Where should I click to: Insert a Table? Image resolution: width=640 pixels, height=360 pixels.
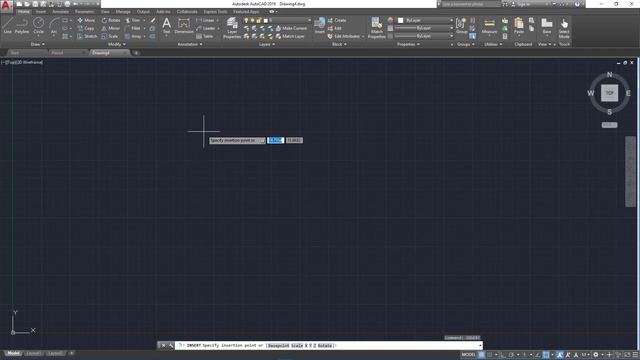204,36
